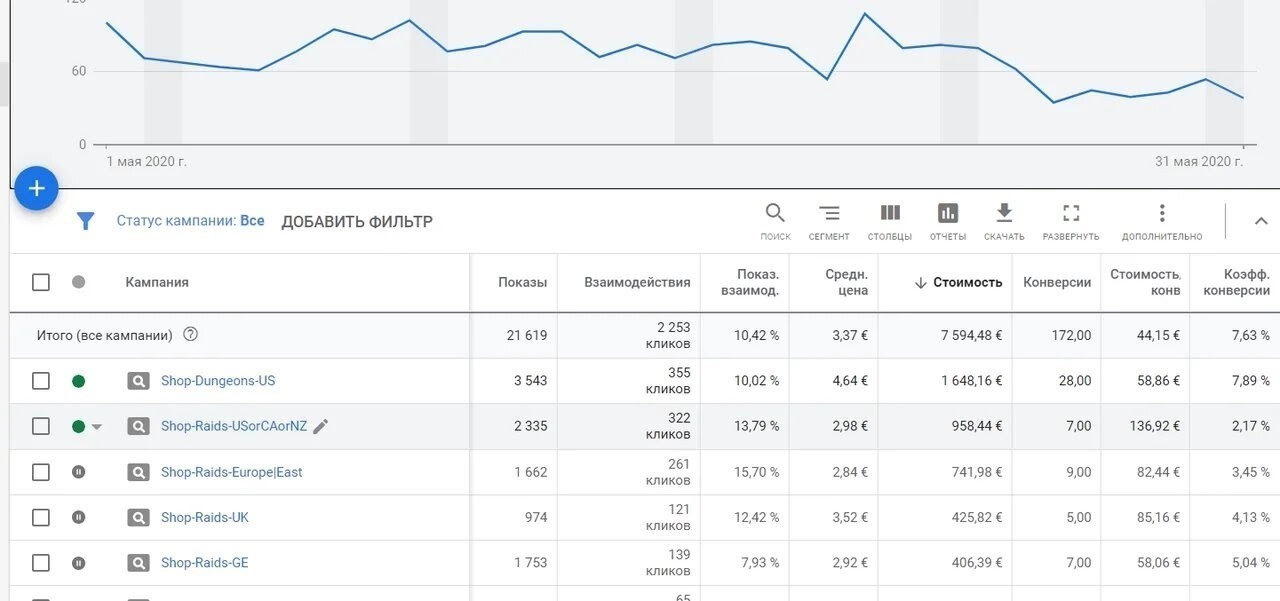
Task: Select total cost value 7 594,48 €
Action: [x=971, y=335]
